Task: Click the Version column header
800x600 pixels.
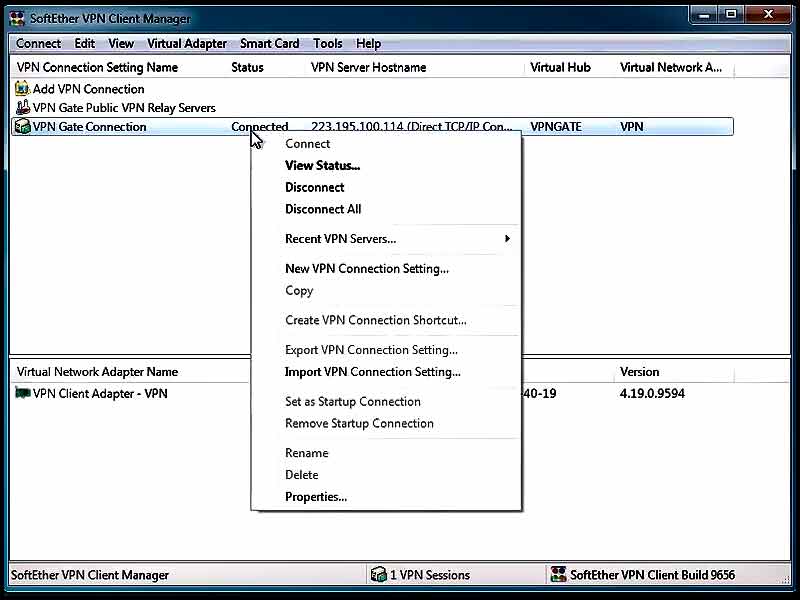Action: pos(639,372)
